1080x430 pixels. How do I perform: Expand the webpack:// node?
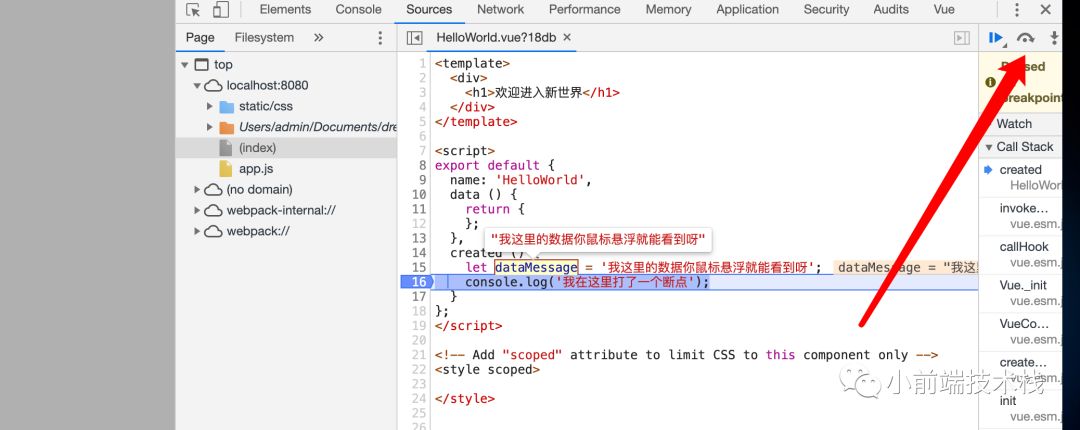[x=197, y=231]
